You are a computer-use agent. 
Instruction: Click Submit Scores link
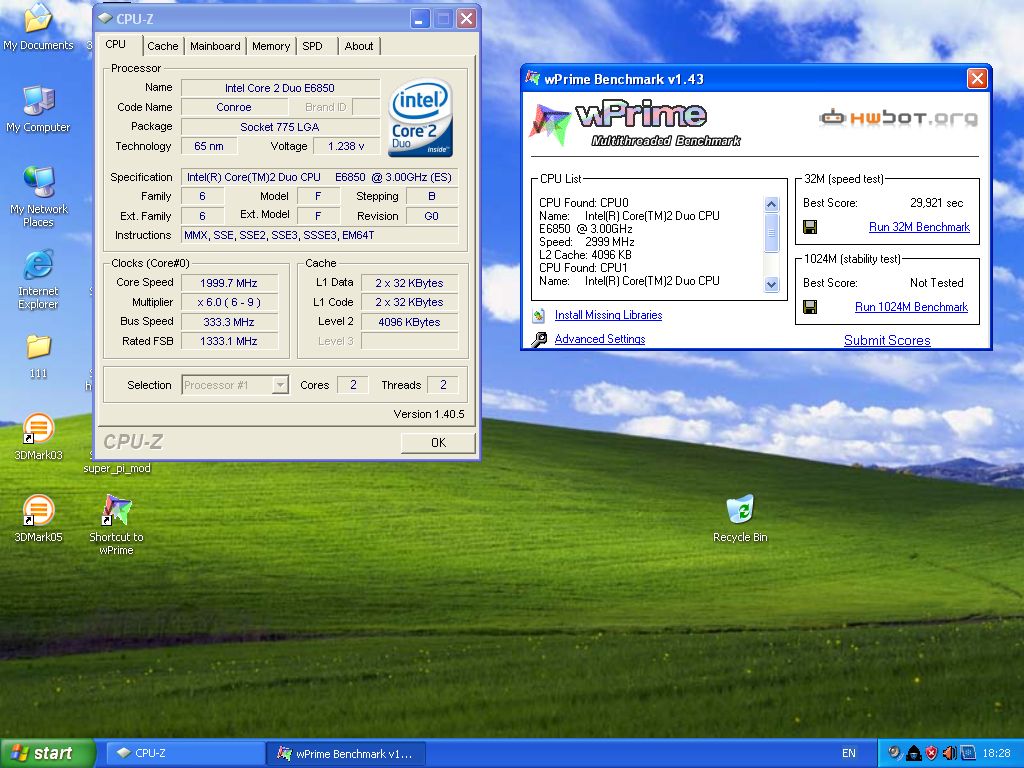(x=887, y=340)
